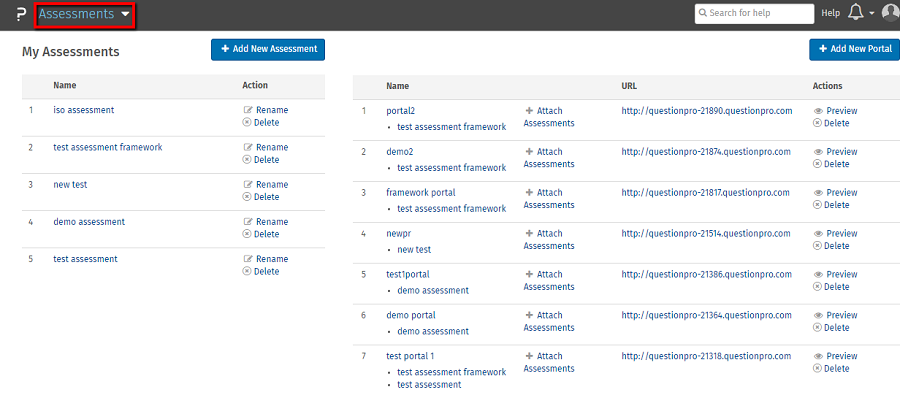Open test assessment framework in My Assessments

(108, 147)
